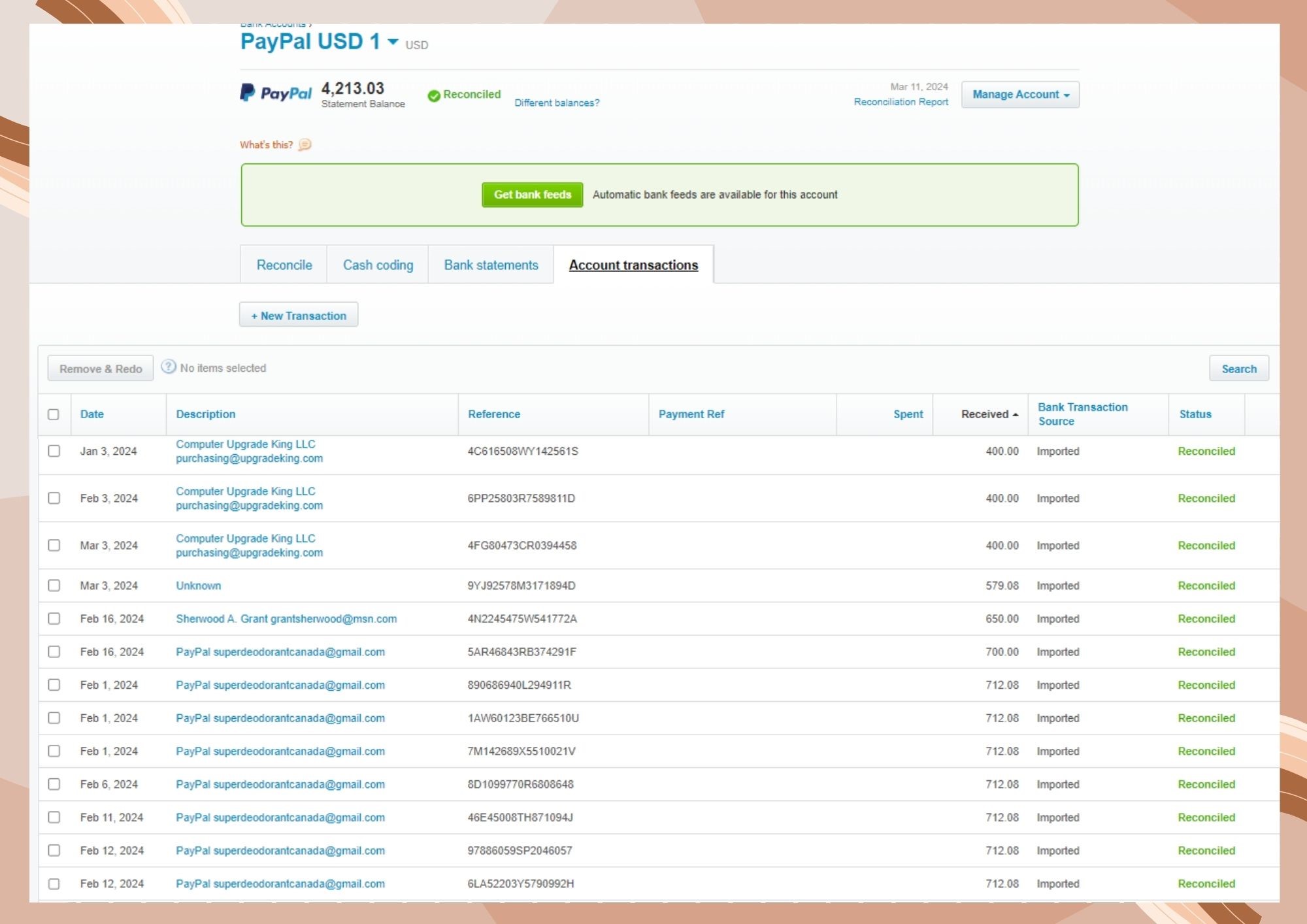Viewport: 1307px width, 924px height.
Task: Click reference 4N2245475W541772A
Action: coord(522,619)
